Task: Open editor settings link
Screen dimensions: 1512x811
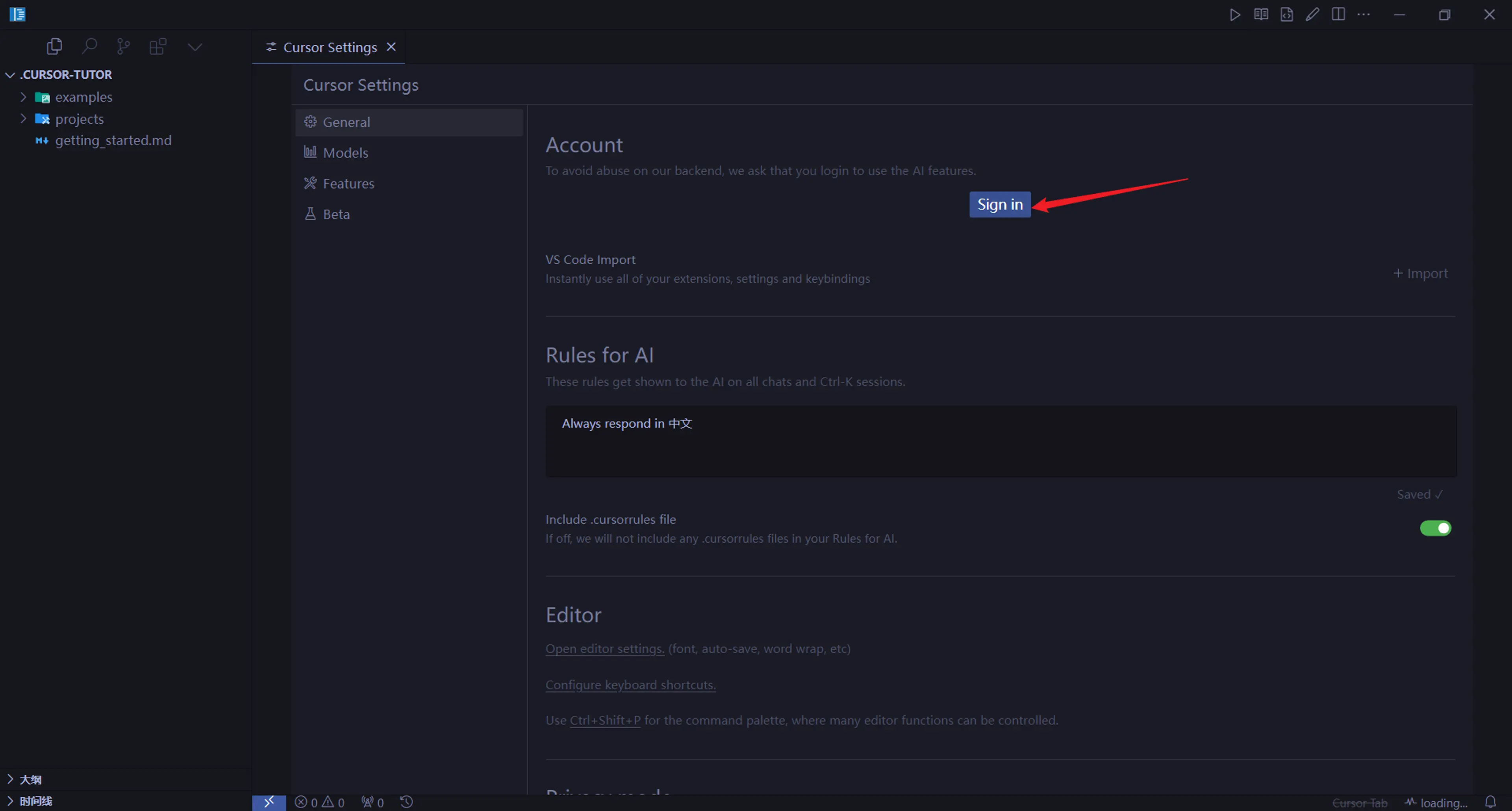Action: (604, 648)
